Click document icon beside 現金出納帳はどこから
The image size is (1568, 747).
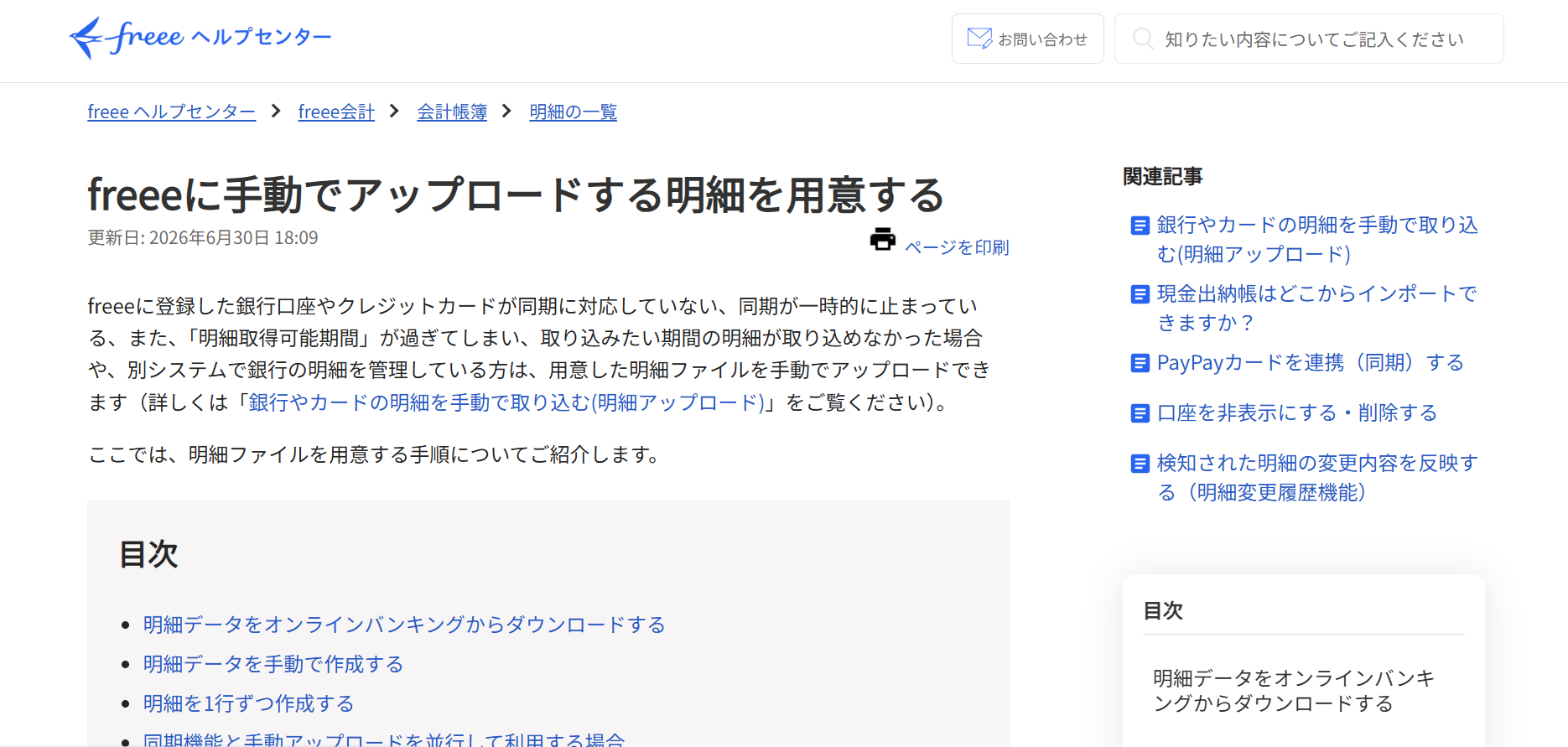pyautogui.click(x=1140, y=294)
